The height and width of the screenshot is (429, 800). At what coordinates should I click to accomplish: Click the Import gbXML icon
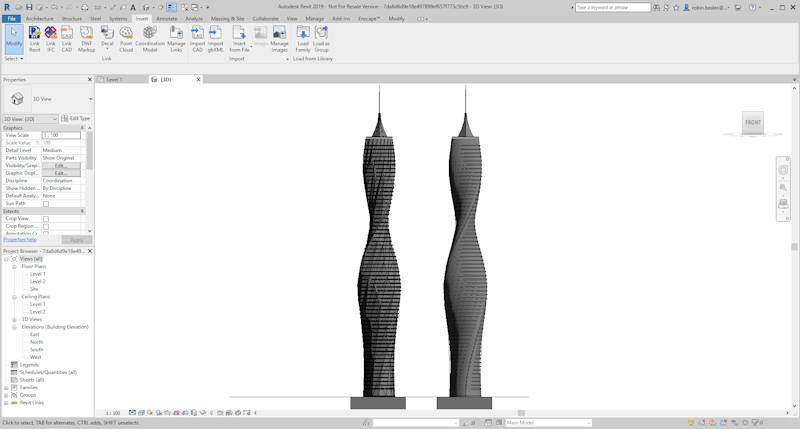(x=215, y=33)
